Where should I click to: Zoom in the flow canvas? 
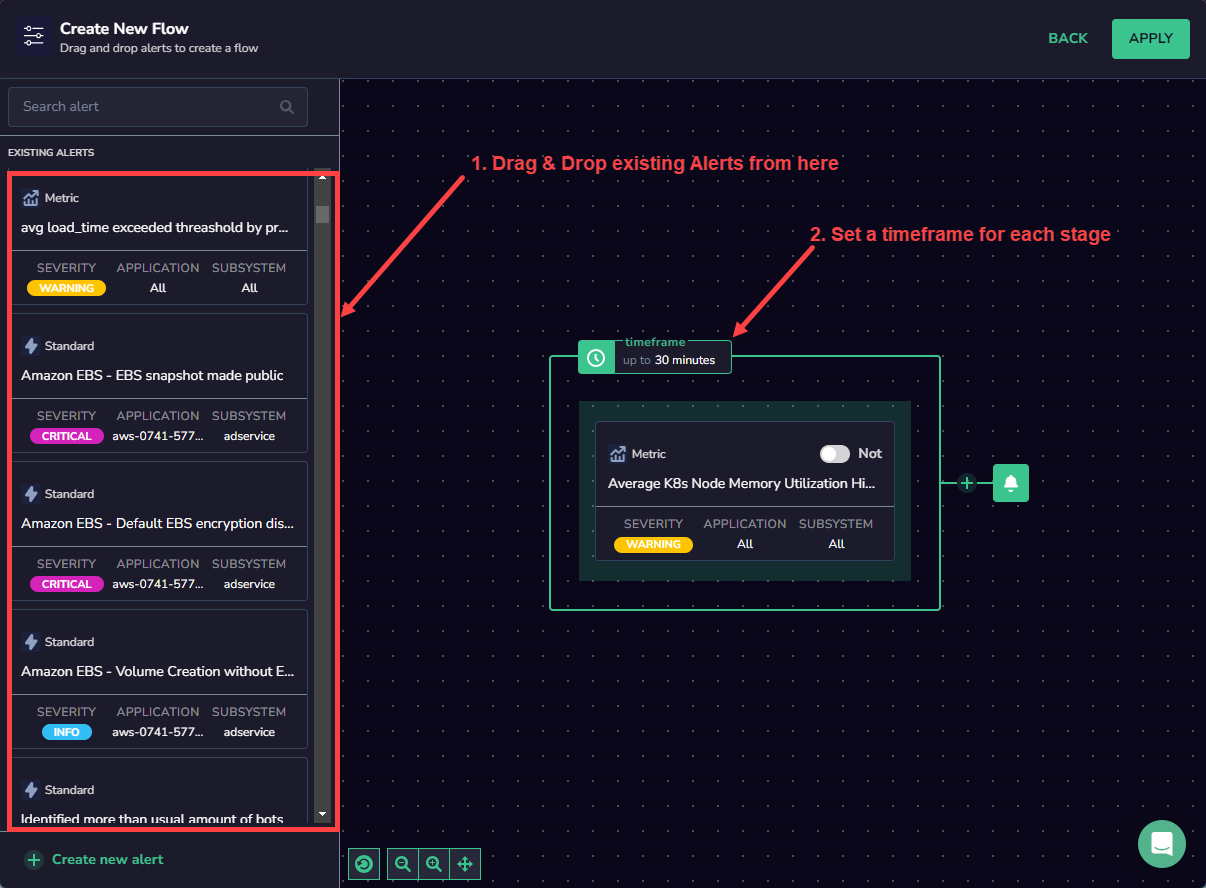click(434, 864)
